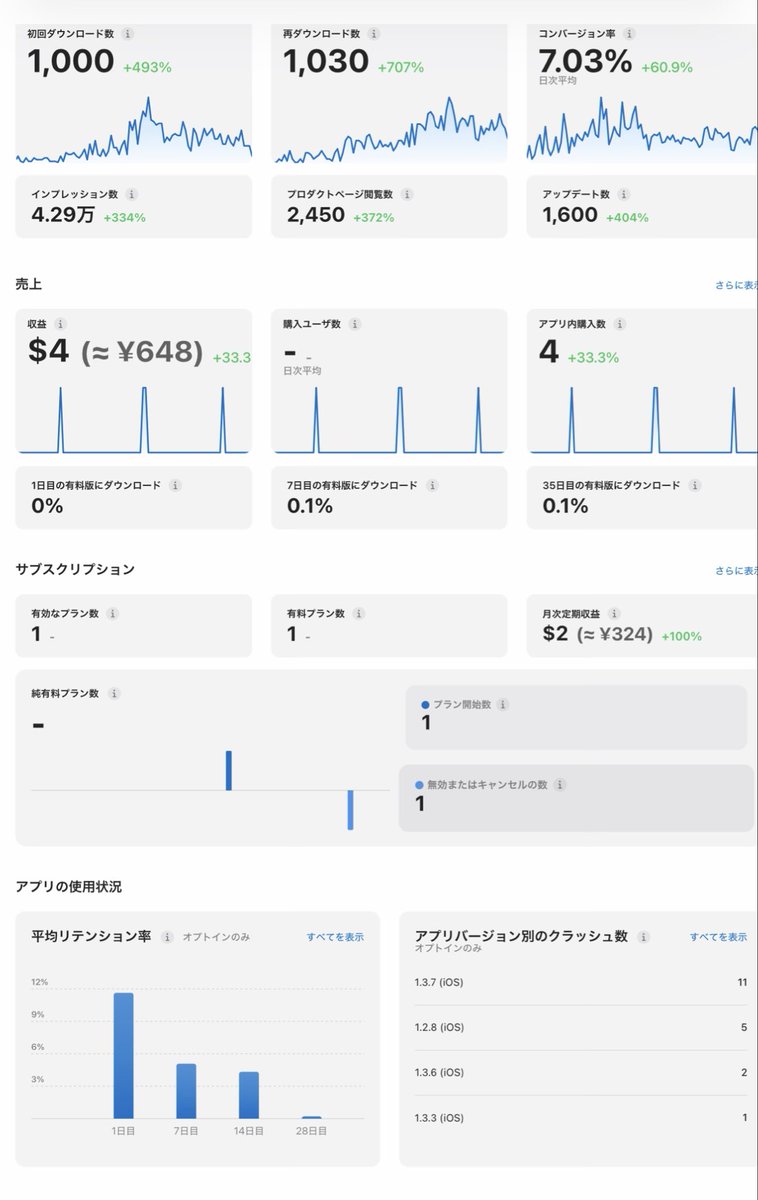The width and height of the screenshot is (758, 1200).
Task: Open info icon beside 再ダウンロード数
Action: coord(374,33)
